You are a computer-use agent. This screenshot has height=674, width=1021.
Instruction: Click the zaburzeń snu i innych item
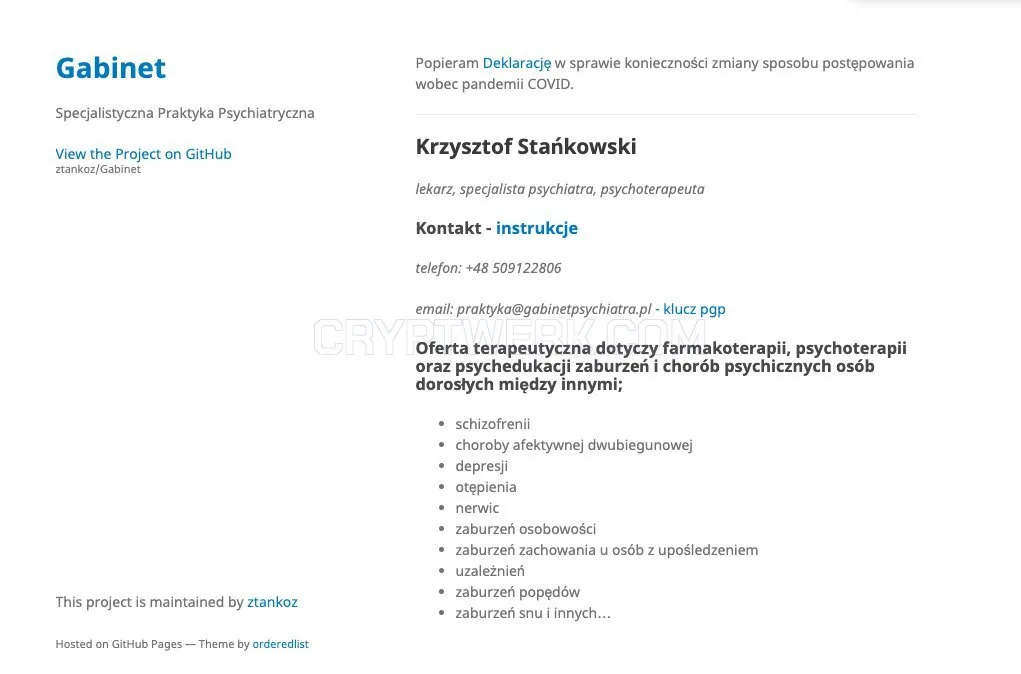click(x=533, y=613)
